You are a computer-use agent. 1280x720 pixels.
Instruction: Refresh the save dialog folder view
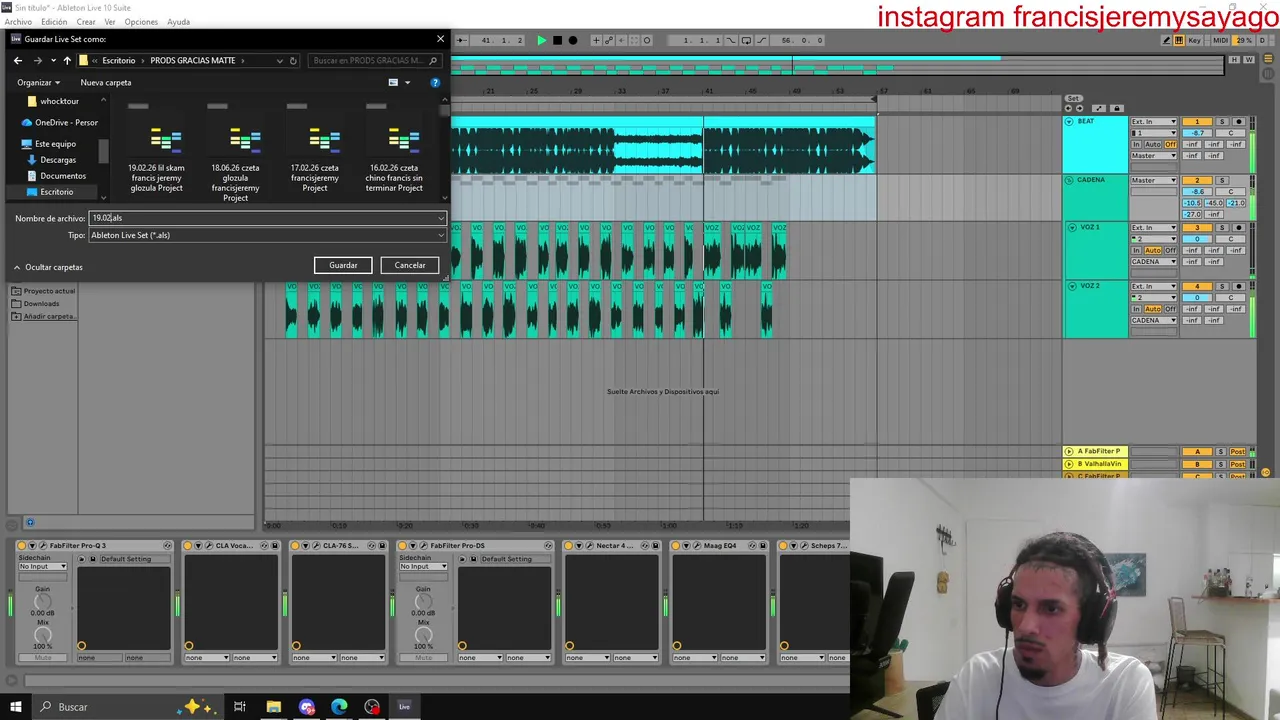[293, 60]
